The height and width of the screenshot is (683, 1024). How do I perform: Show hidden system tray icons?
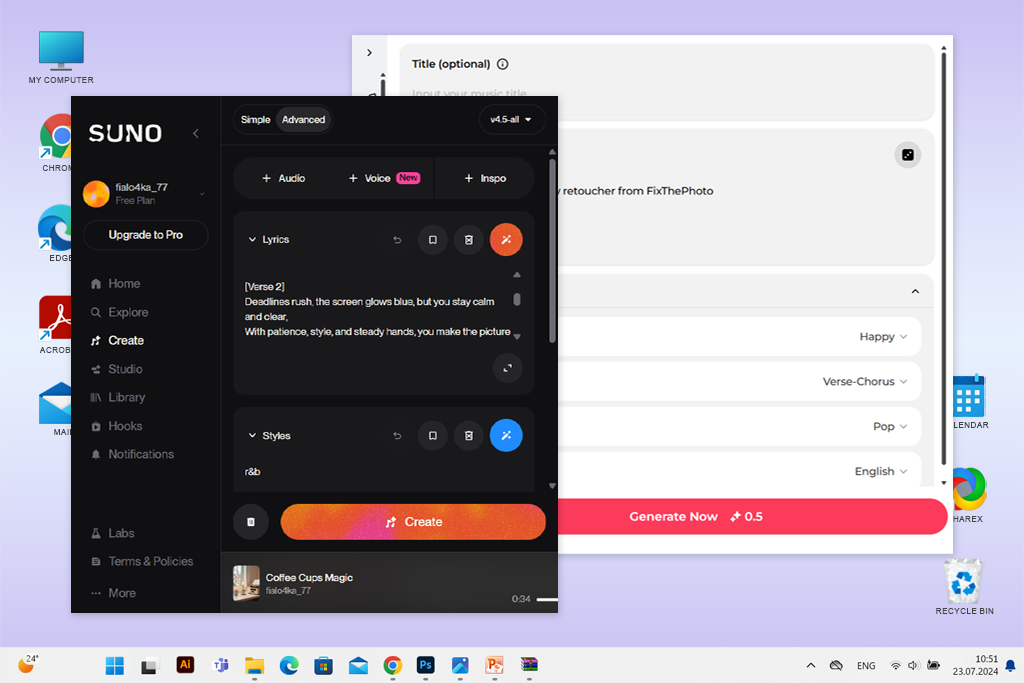coord(810,665)
